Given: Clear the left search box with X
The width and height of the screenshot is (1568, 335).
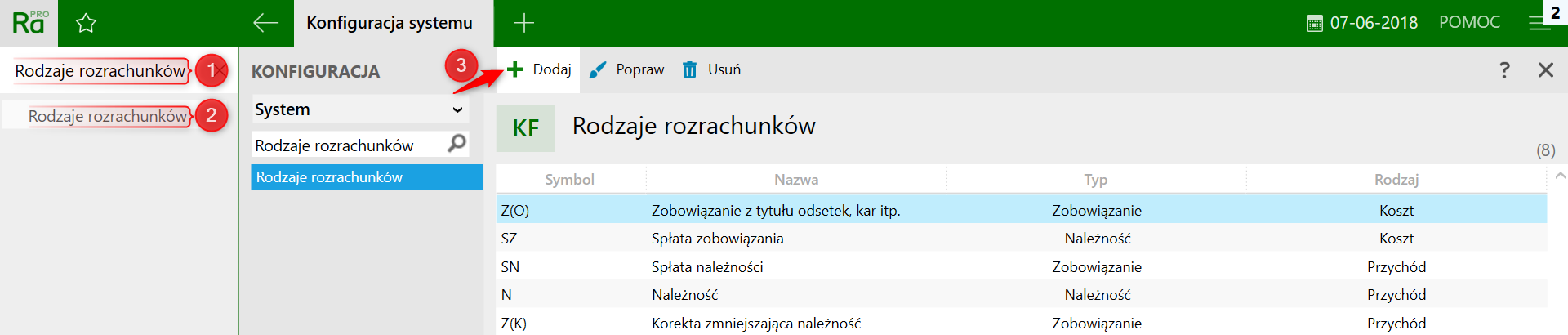Looking at the screenshot, I should 220,71.
